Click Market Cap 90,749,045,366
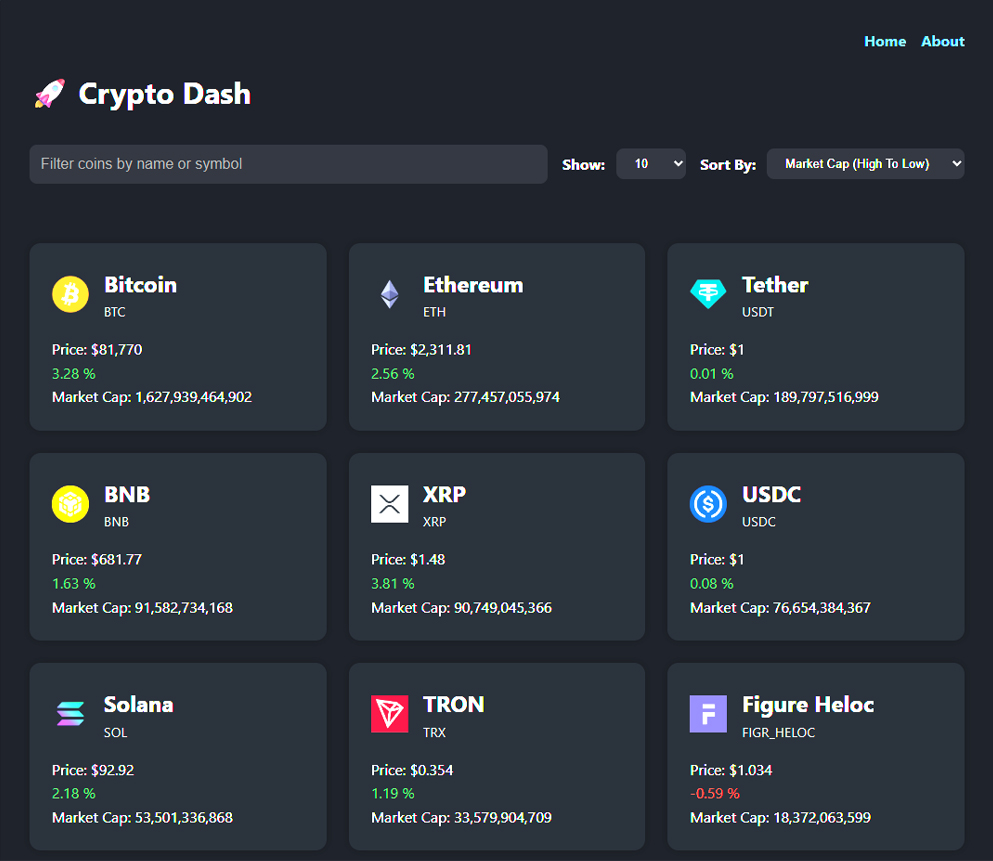This screenshot has height=861, width=993. (x=461, y=608)
